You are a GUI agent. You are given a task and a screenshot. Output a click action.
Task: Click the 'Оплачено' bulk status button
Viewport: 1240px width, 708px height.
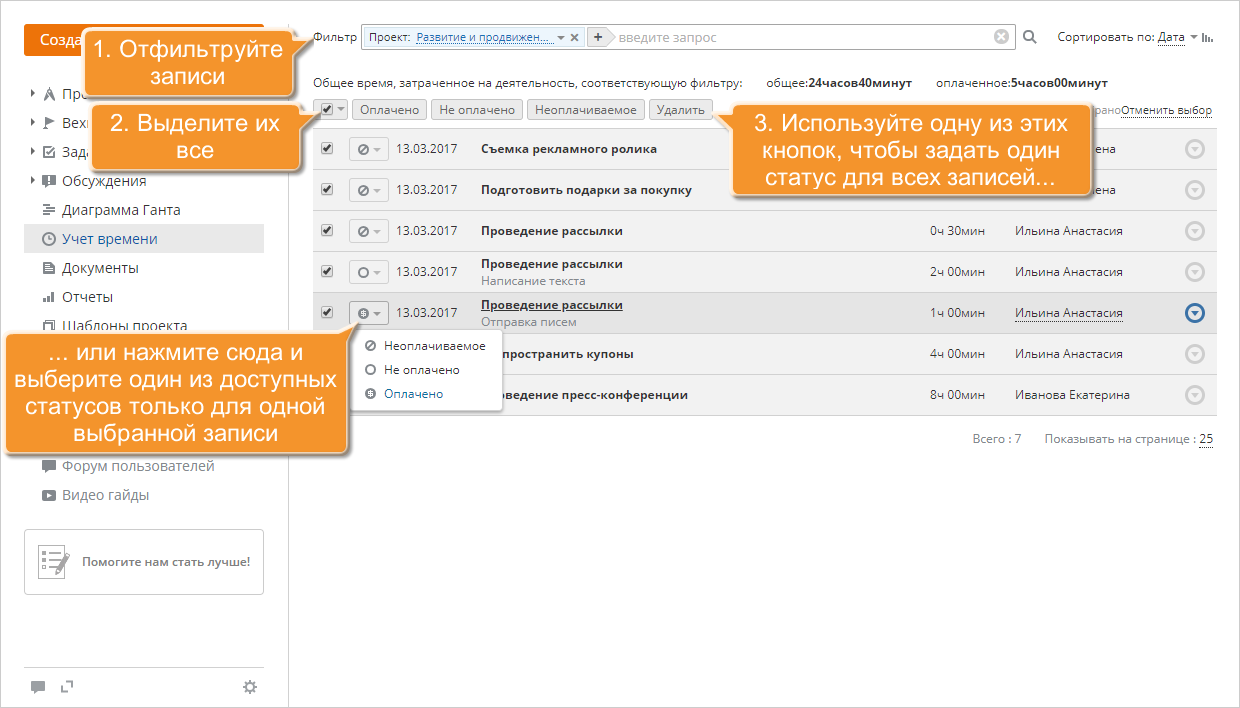389,110
